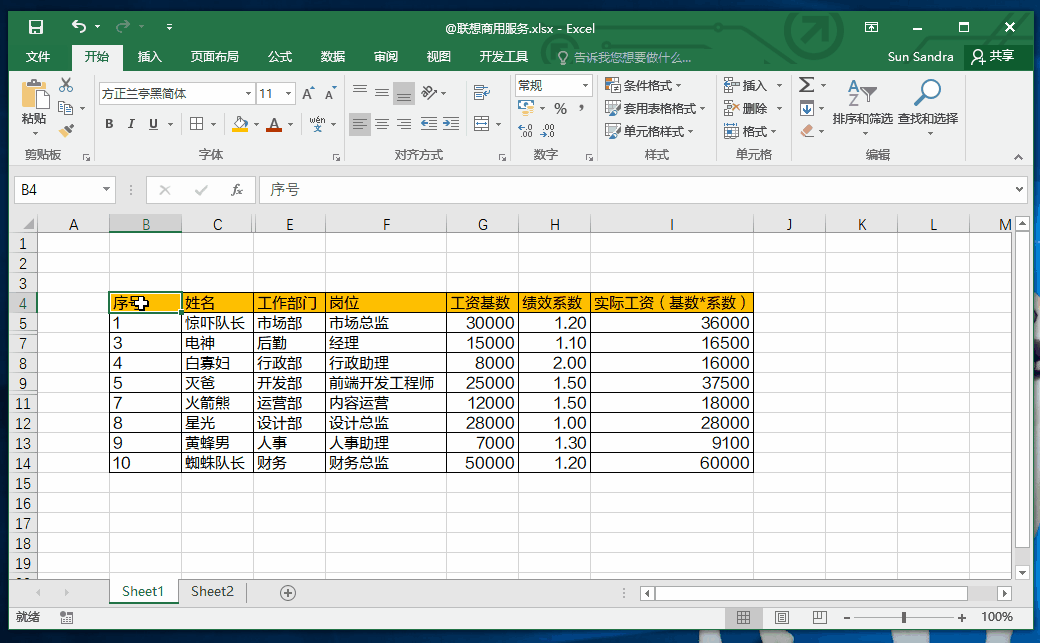Click the yellow fill color swatch
Image resolution: width=1040 pixels, height=643 pixels.
tap(239, 124)
